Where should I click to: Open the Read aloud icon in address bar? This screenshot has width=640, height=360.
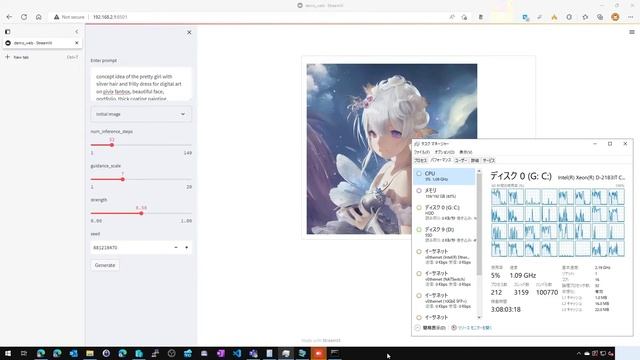point(452,17)
